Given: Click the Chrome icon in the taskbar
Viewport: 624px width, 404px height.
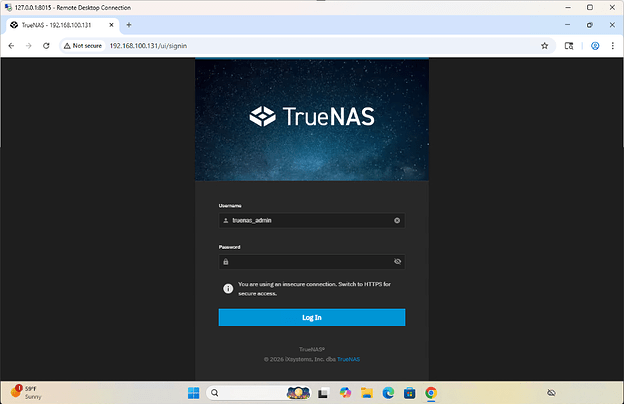Looking at the screenshot, I should pos(431,393).
